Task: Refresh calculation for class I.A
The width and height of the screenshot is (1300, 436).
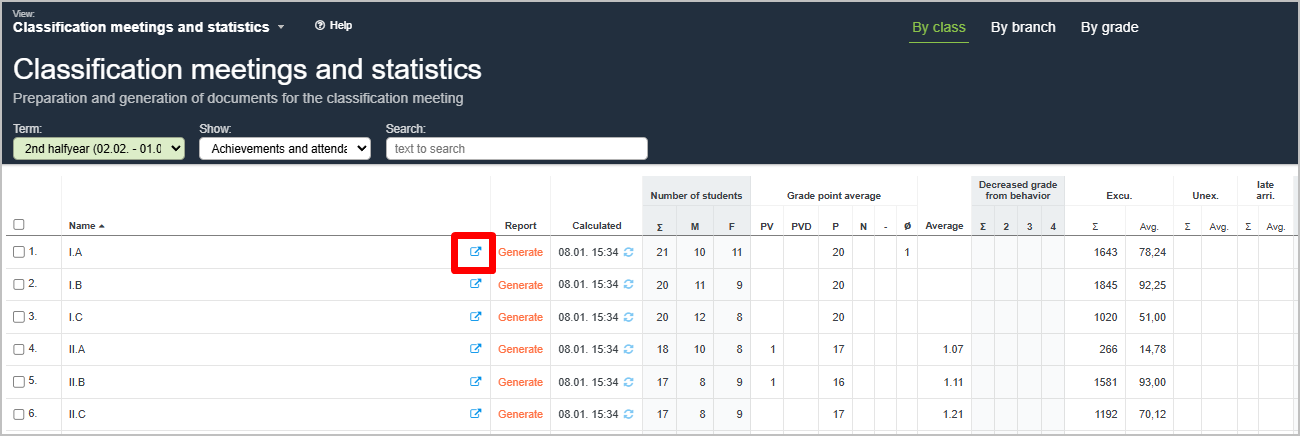Action: point(629,252)
